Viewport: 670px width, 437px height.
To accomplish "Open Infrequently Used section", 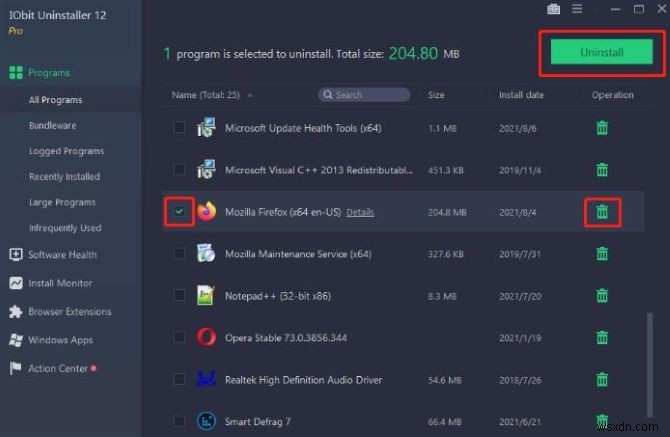I will tap(65, 228).
